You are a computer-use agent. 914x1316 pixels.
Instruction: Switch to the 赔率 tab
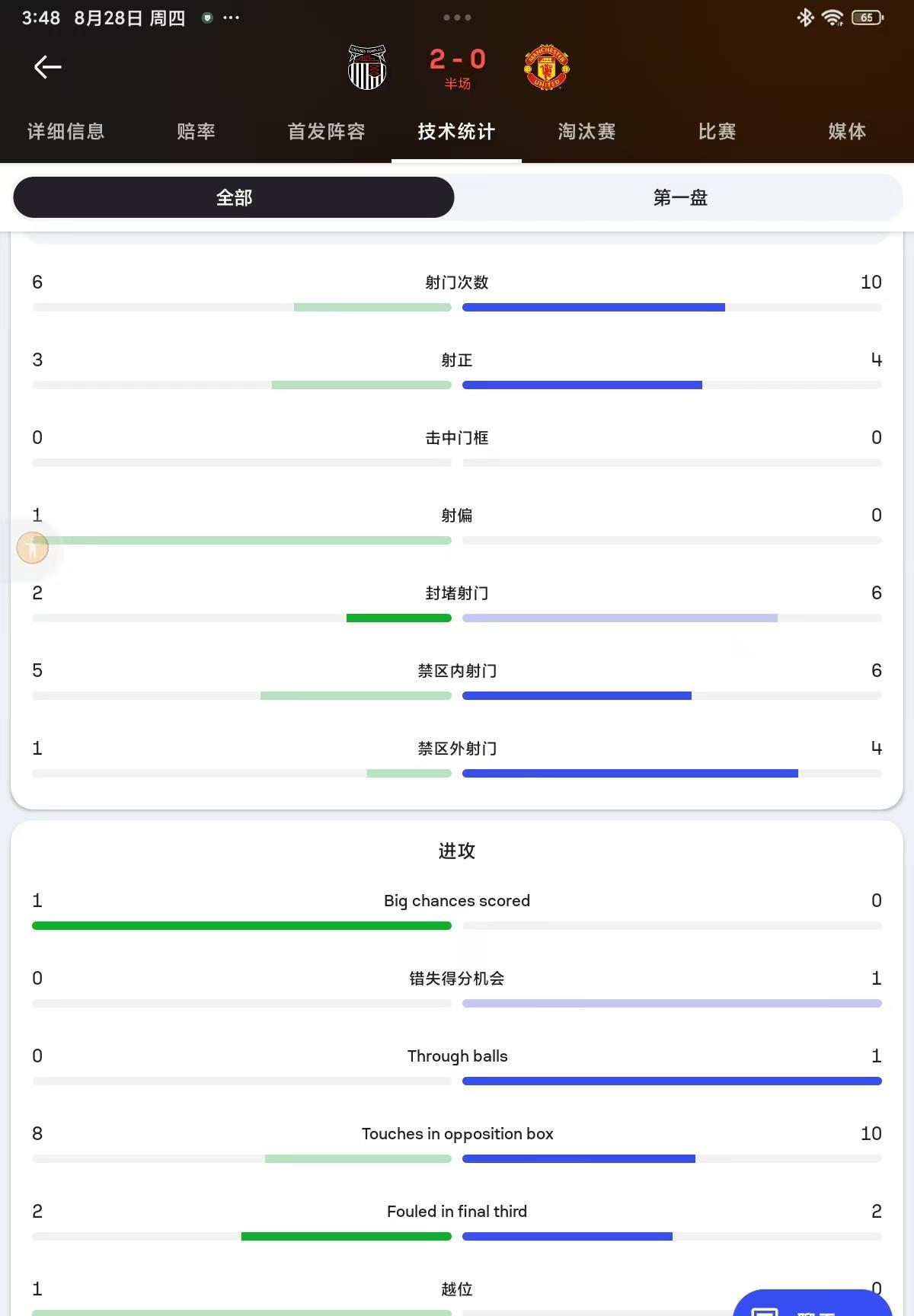tap(196, 132)
